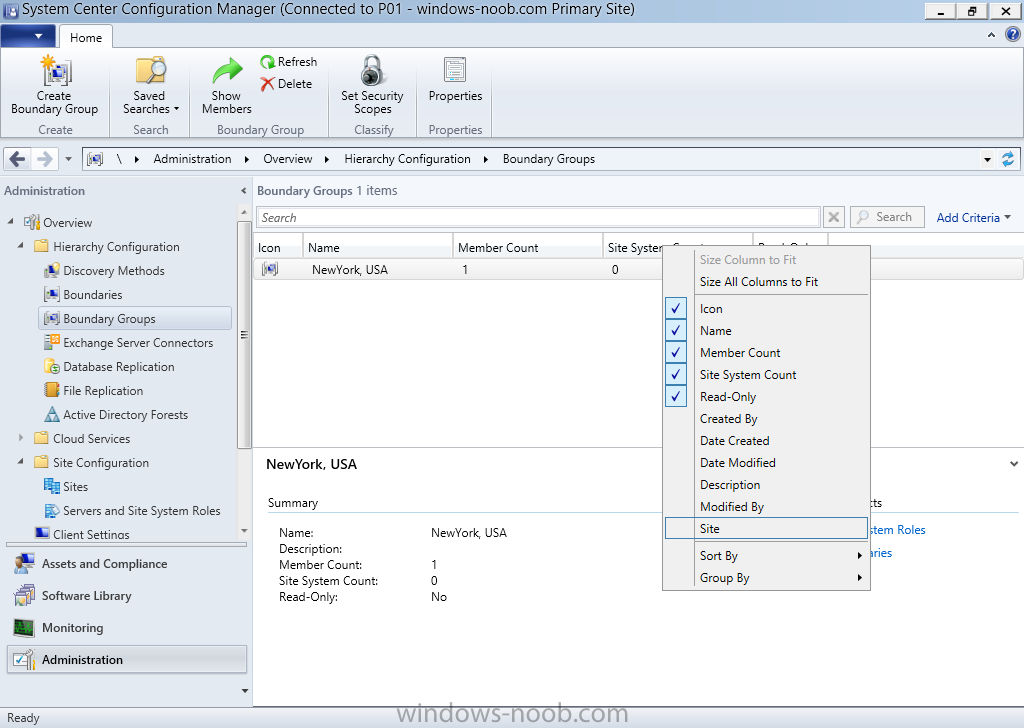The image size is (1024, 728).
Task: Enable the Created By column
Action: click(767, 419)
